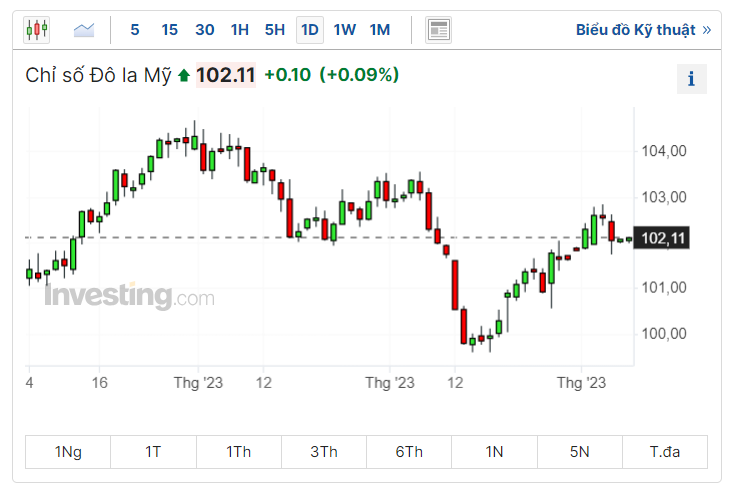Click the news panel icon in toolbar

438,29
